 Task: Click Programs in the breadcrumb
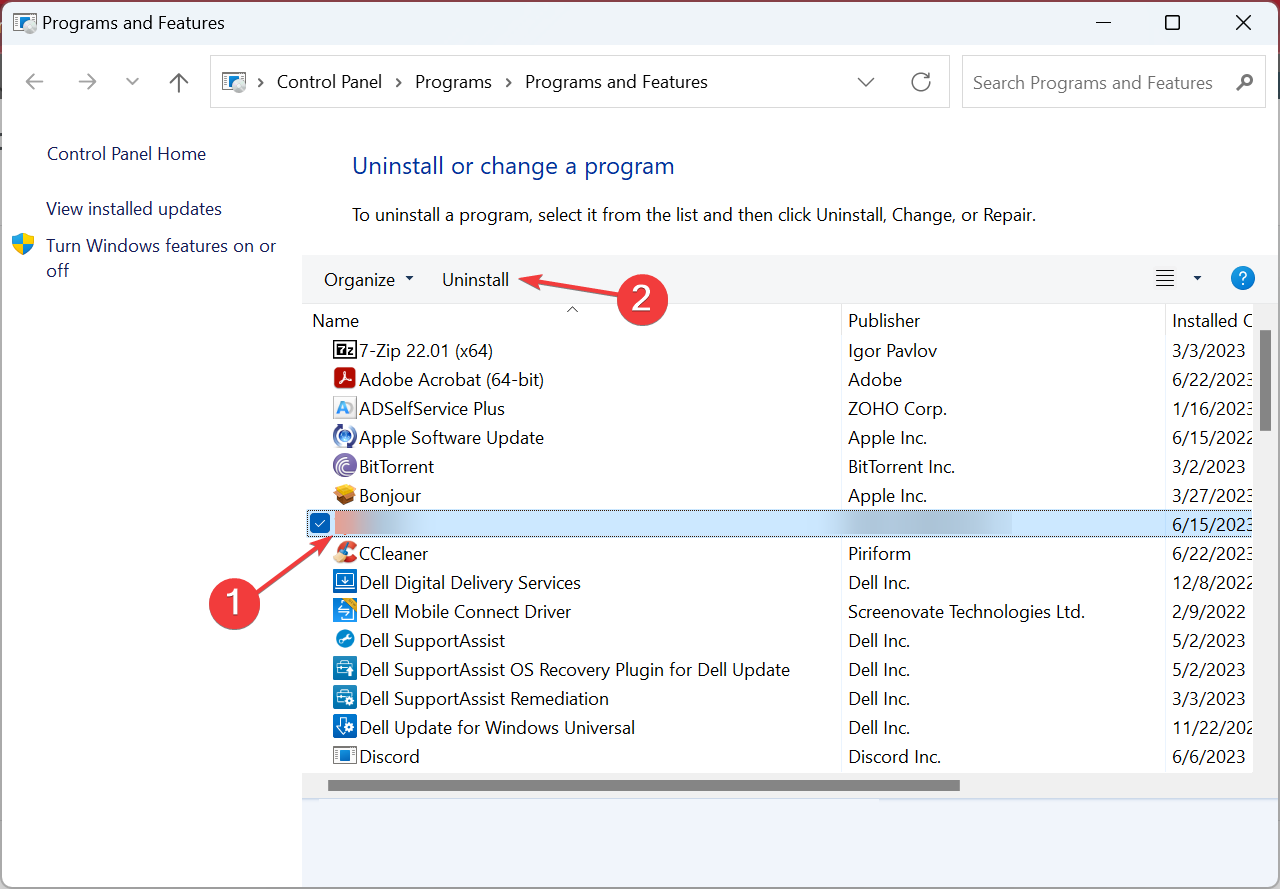coord(453,82)
